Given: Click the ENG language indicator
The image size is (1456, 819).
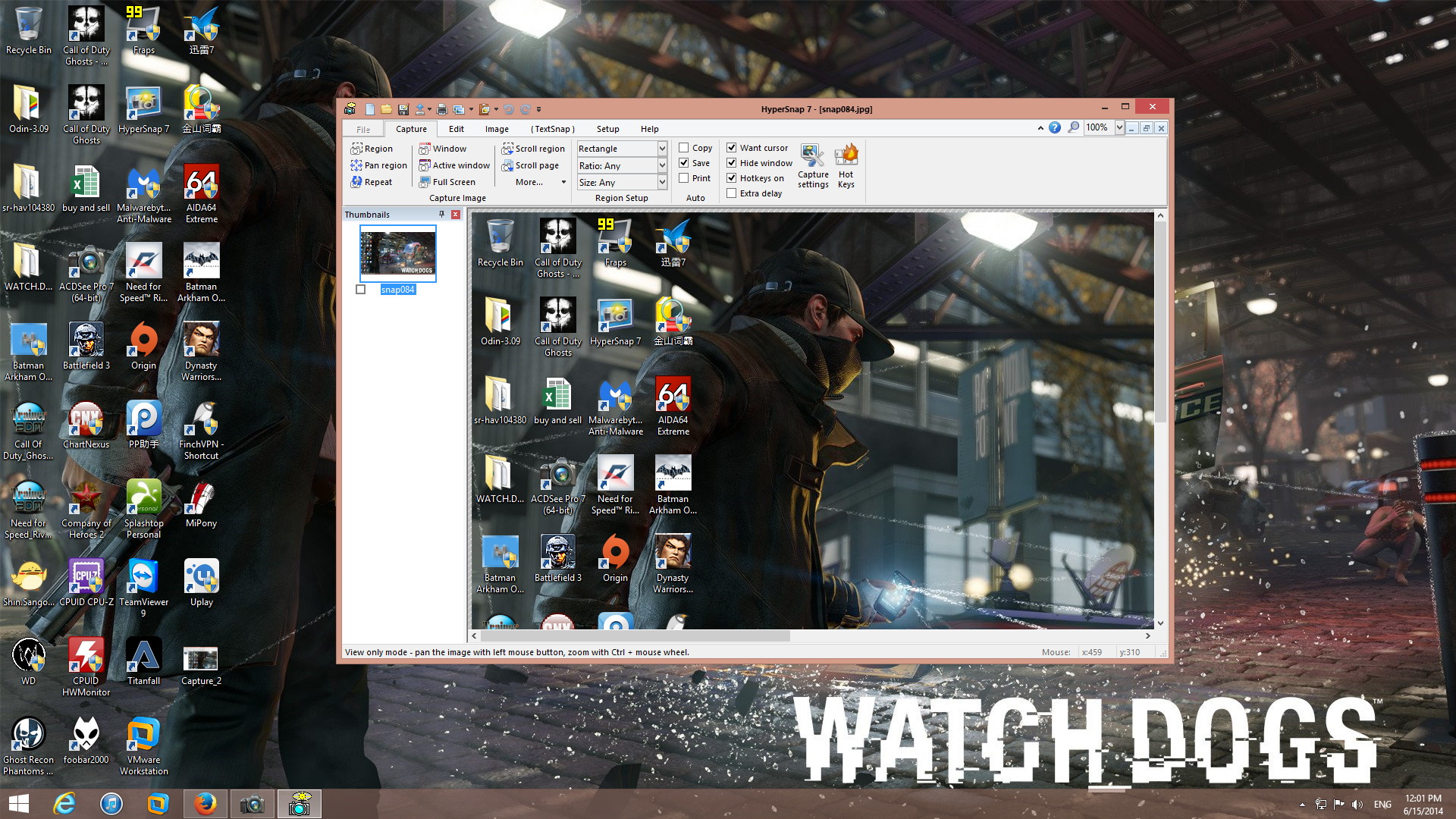Looking at the screenshot, I should pos(1382,804).
